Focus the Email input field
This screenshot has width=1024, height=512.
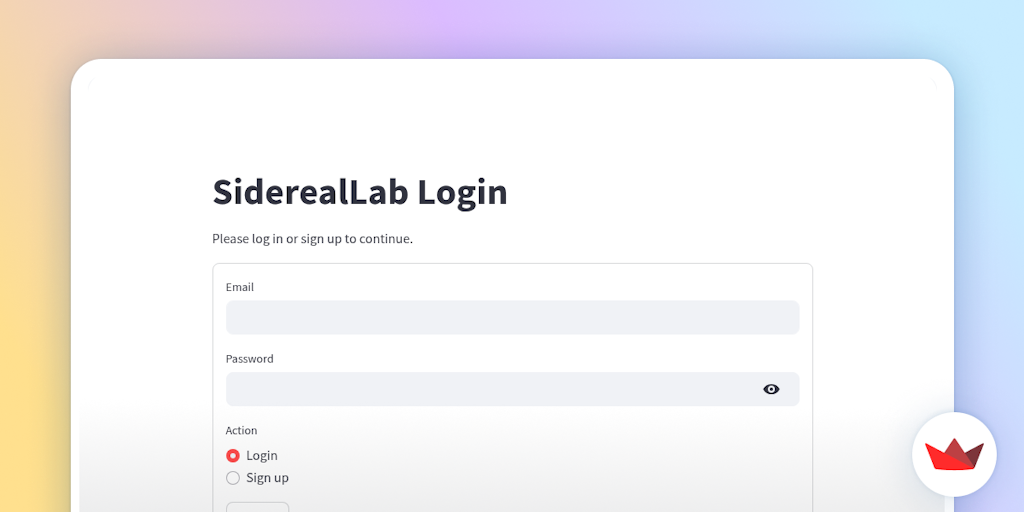coord(512,318)
